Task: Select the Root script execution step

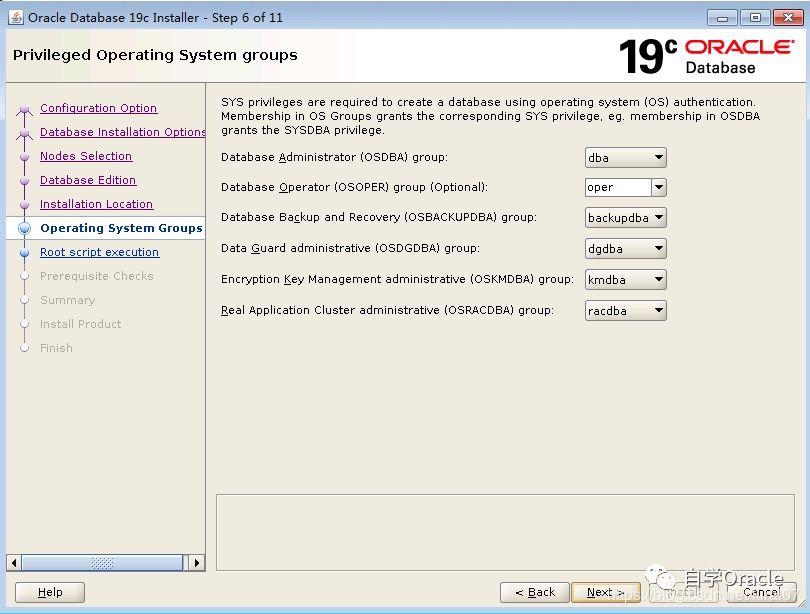Action: pos(99,252)
